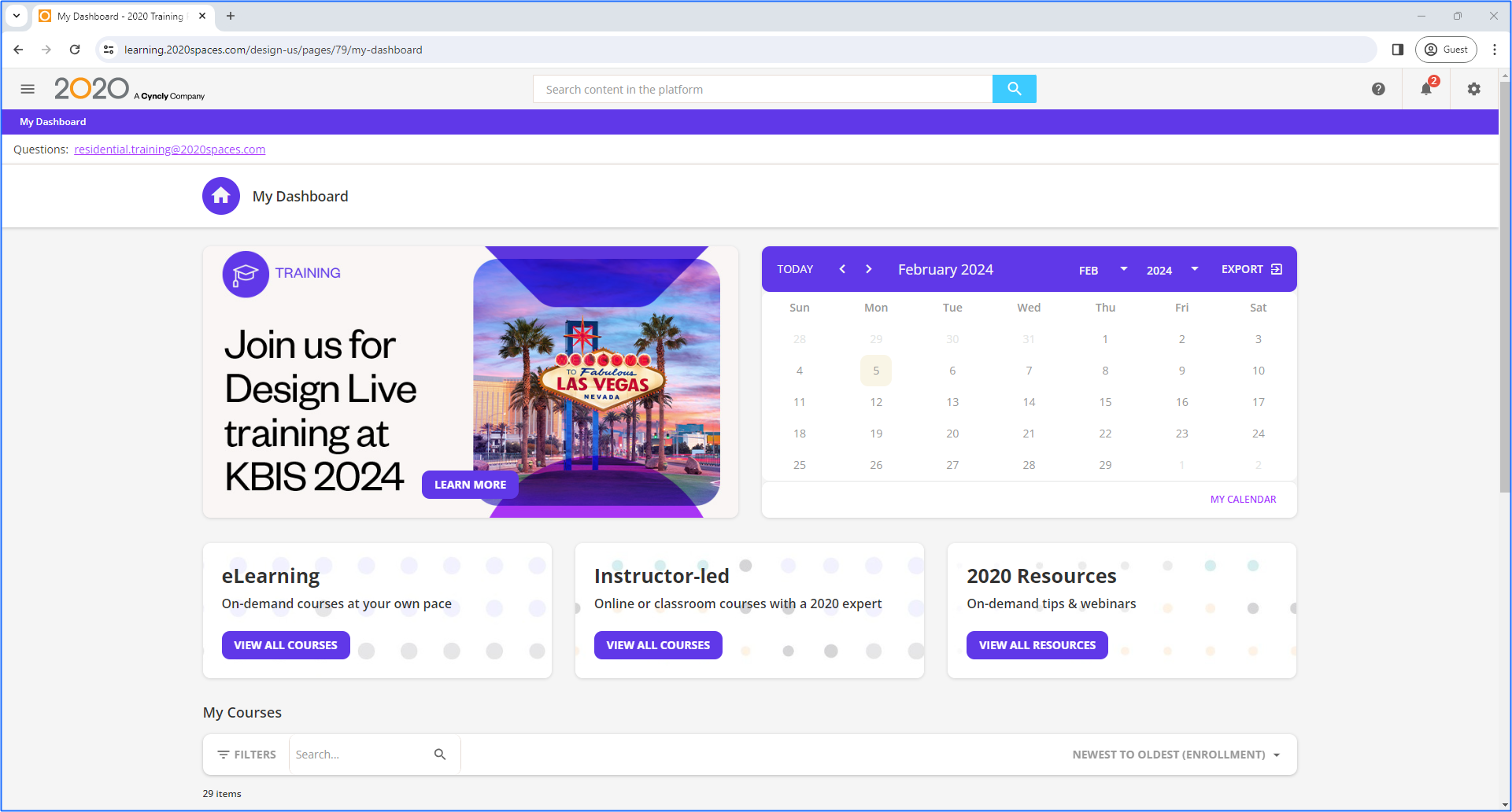This screenshot has height=812, width=1512.
Task: Select February 14 on the calendar
Action: pos(1029,402)
